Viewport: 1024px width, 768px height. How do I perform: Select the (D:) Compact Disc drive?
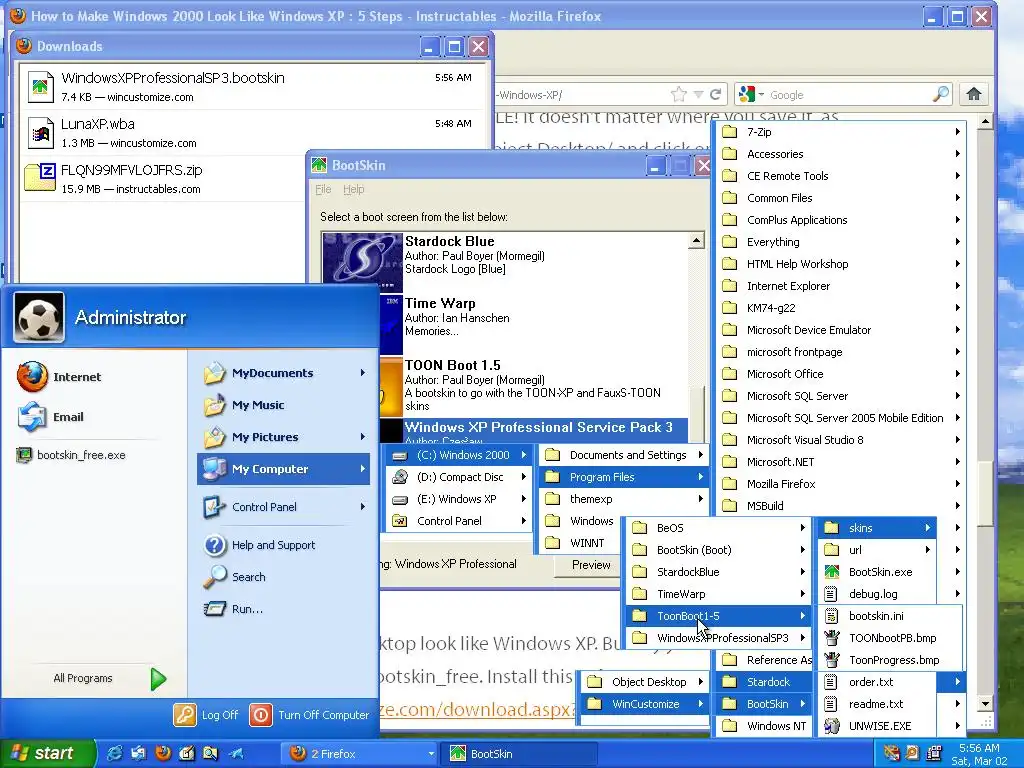(458, 477)
